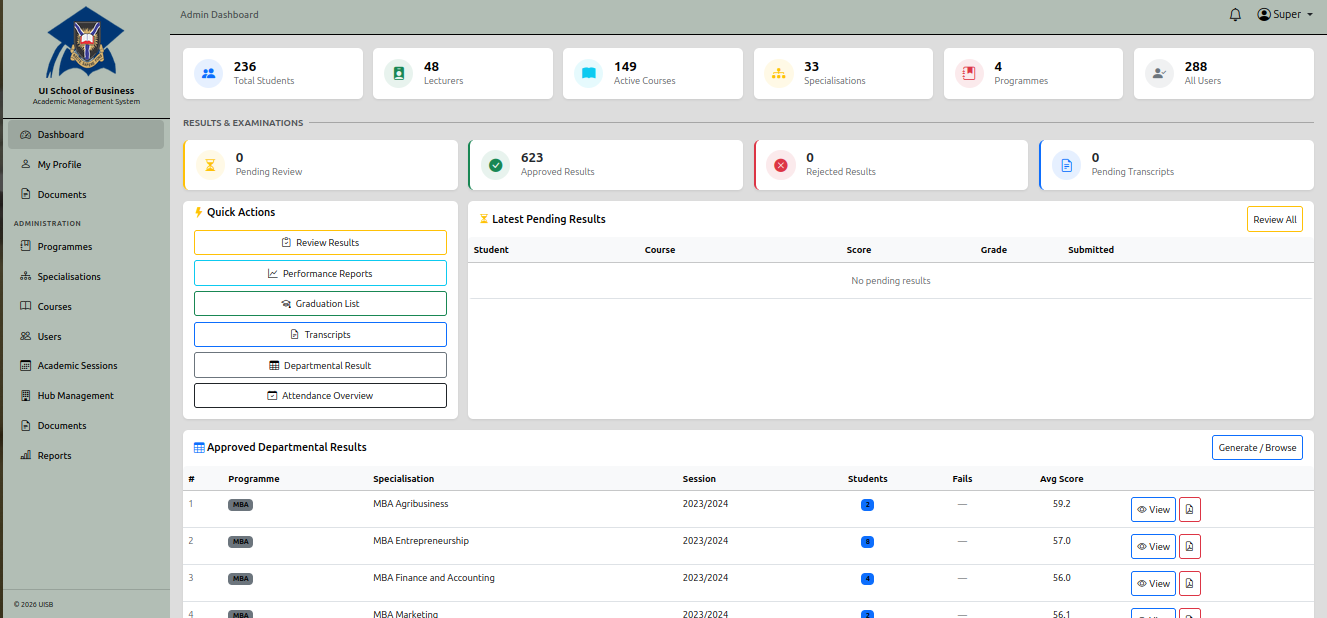Download PDF for MBA Entrepreneurship
This screenshot has height=618, width=1327.
(x=1190, y=547)
